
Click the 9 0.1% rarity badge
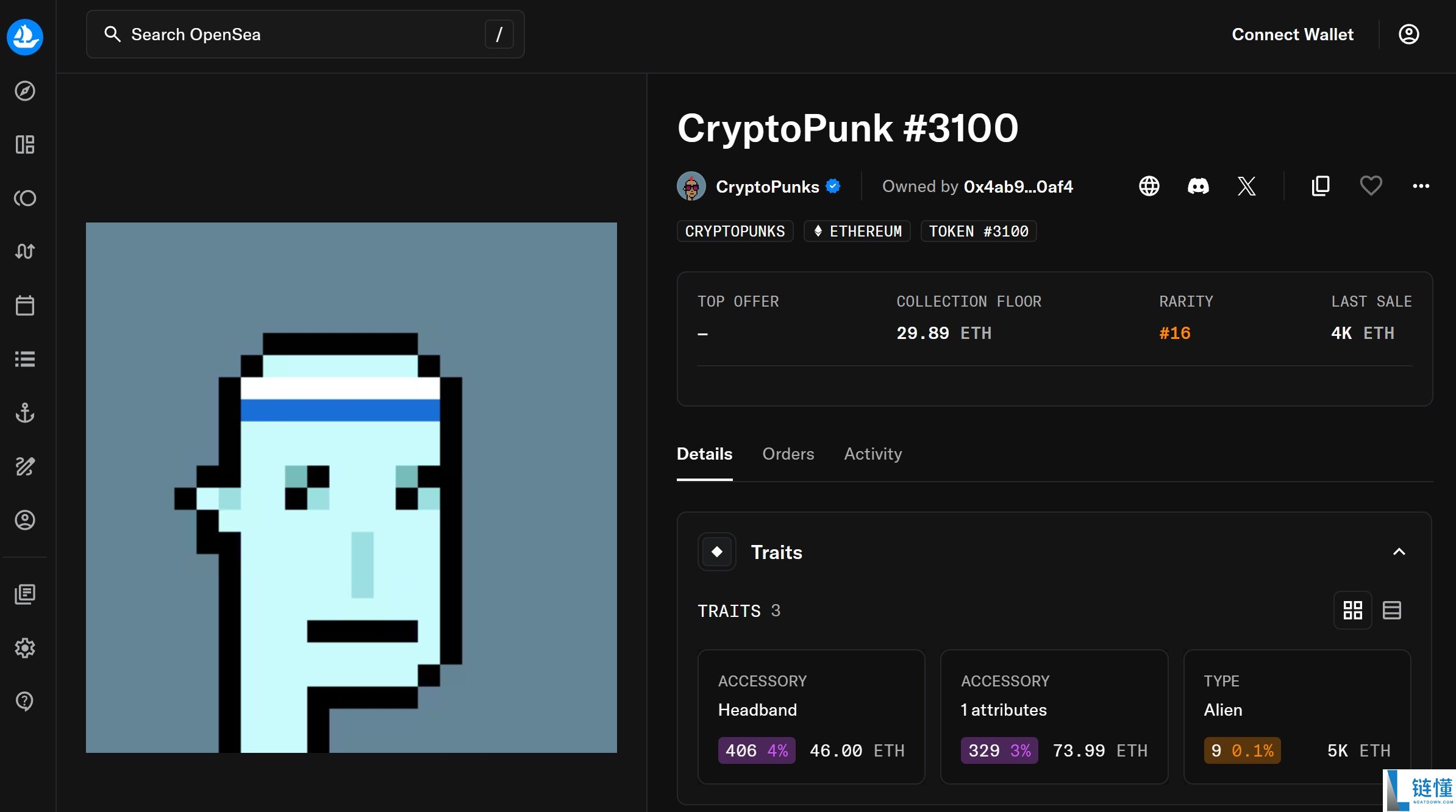coord(1243,750)
